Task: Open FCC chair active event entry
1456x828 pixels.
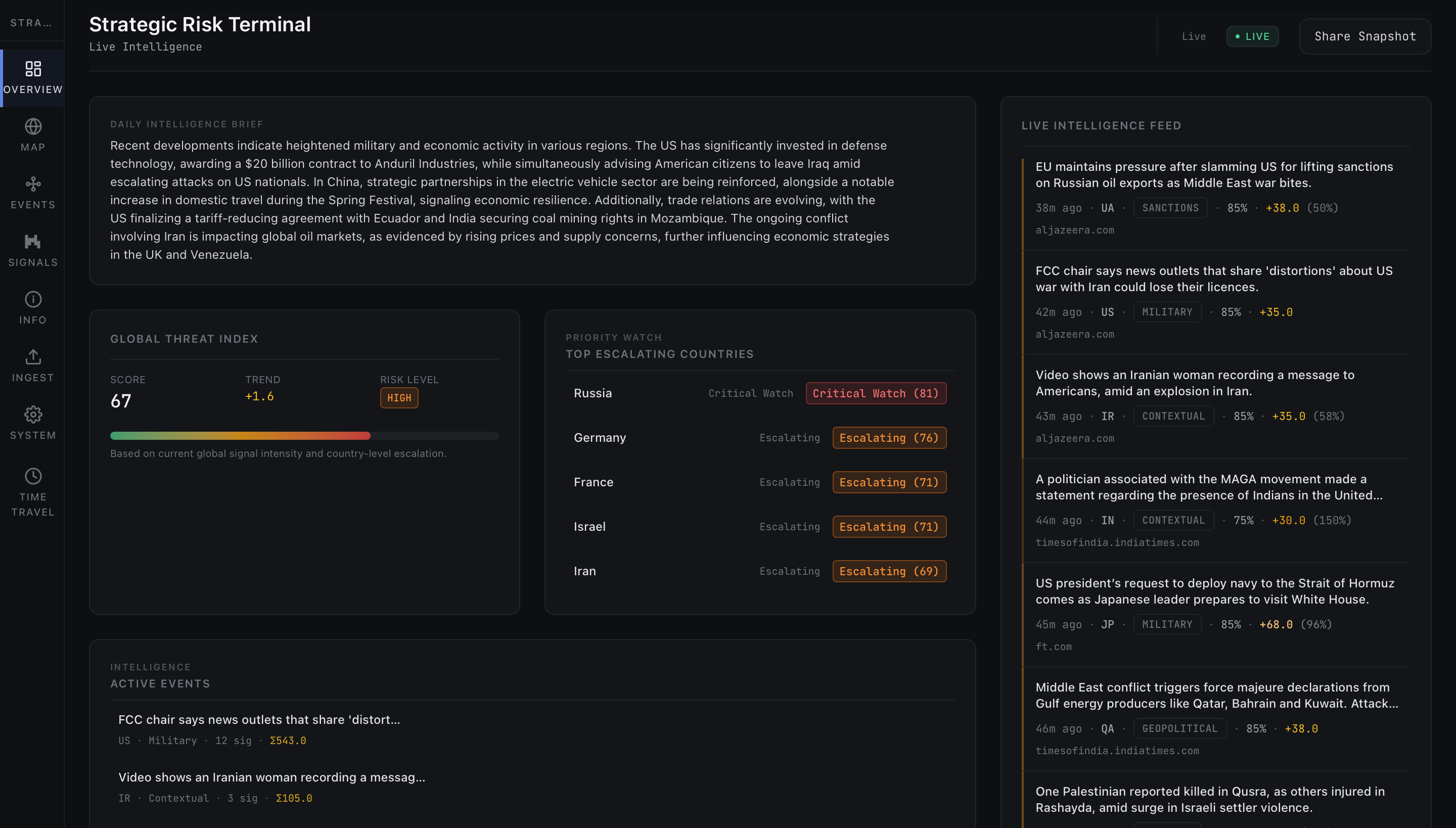Action: (259, 720)
